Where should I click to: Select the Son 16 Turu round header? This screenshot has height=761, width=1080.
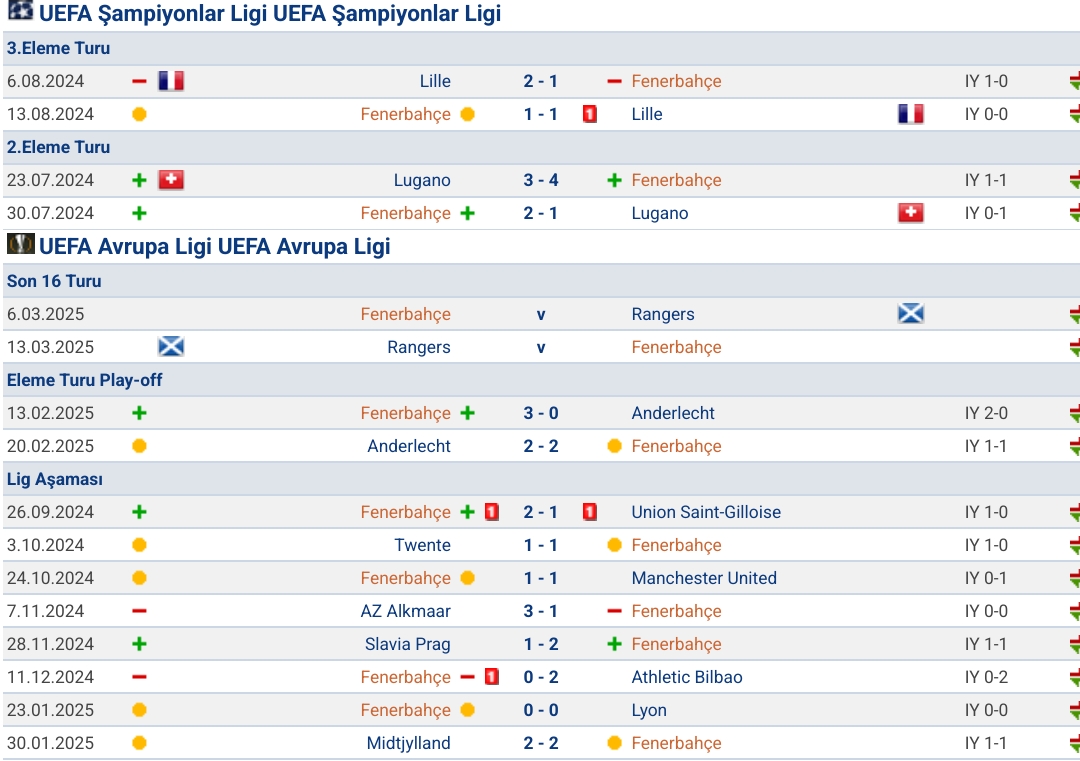(x=54, y=281)
